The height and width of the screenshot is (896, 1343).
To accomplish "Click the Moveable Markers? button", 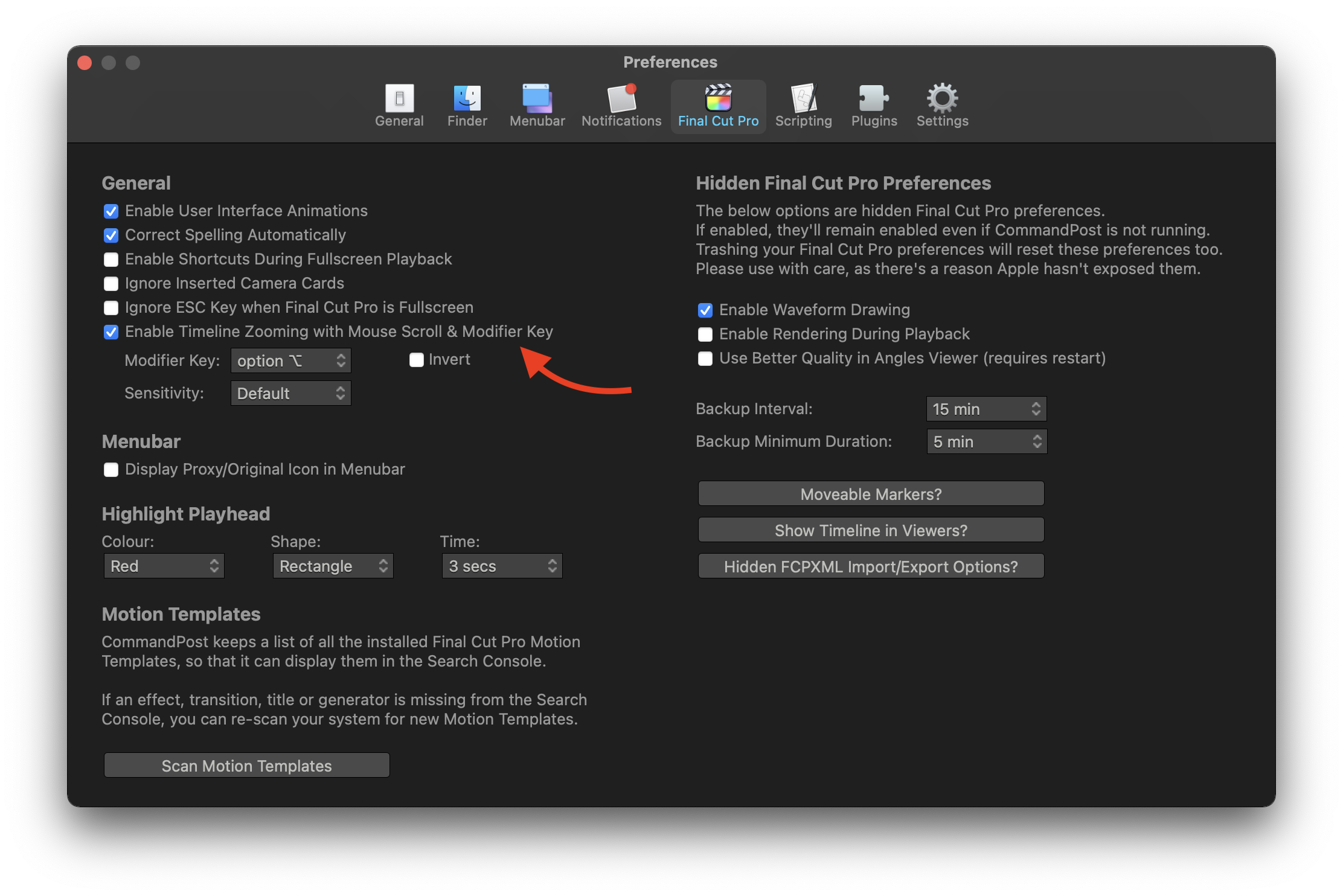I will [x=871, y=494].
